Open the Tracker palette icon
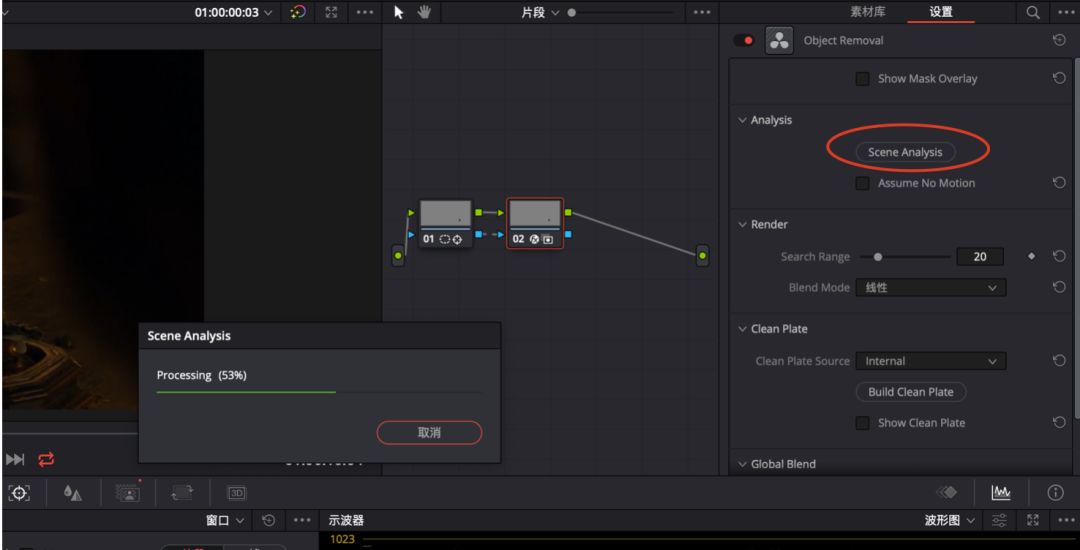Image resolution: width=1080 pixels, height=550 pixels. coord(19,493)
